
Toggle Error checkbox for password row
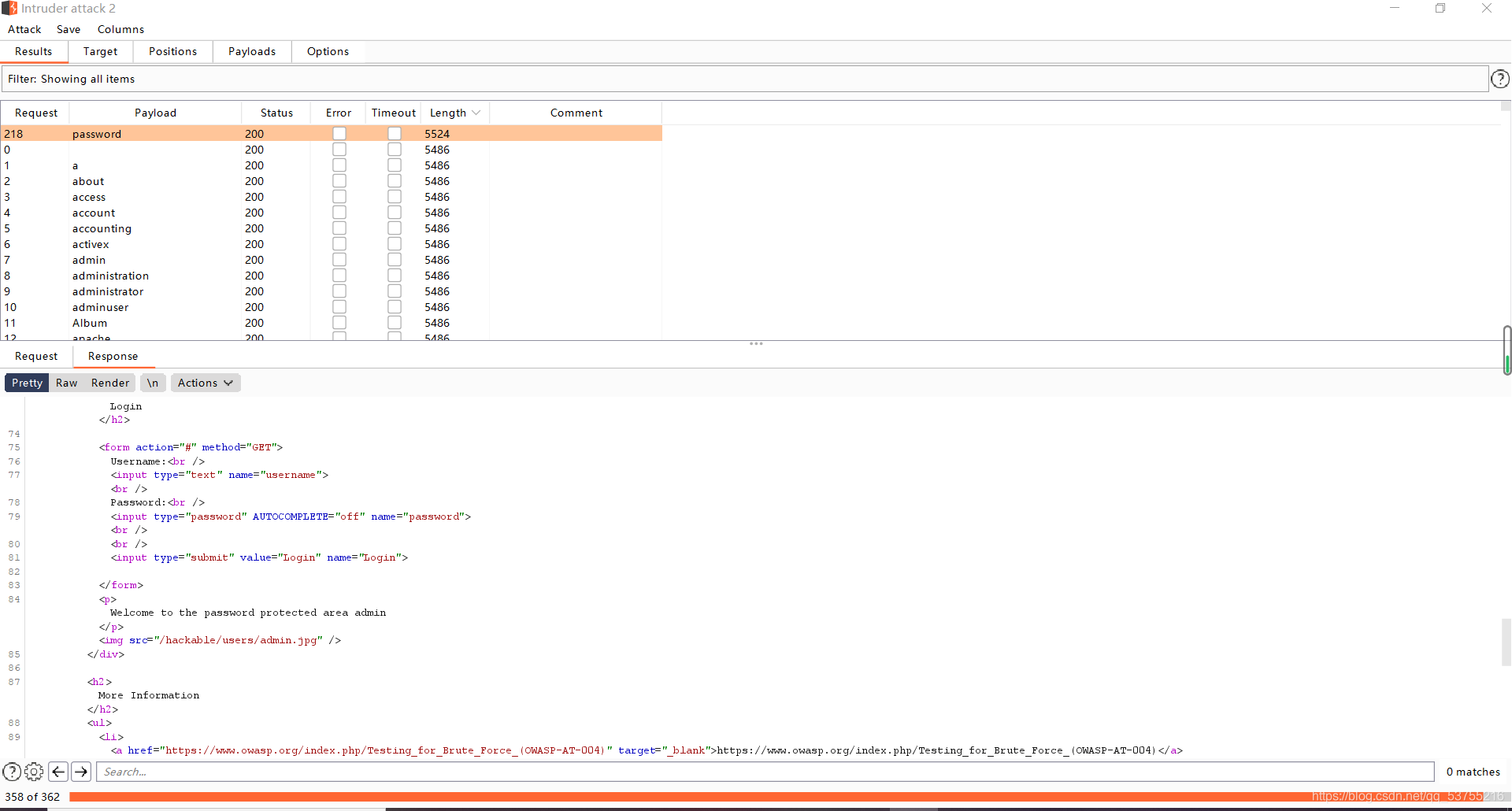point(339,134)
